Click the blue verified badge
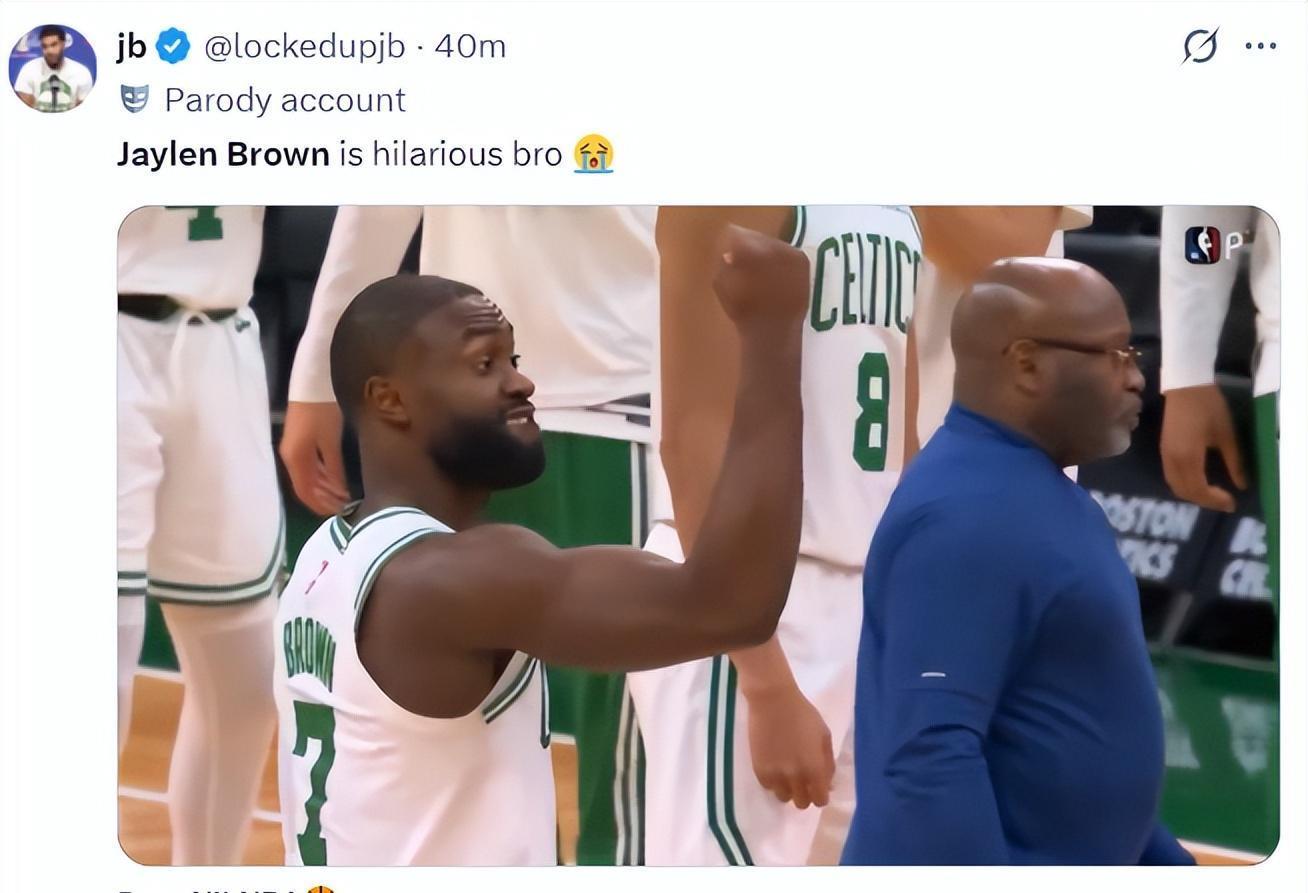This screenshot has width=1308, height=893. tap(174, 46)
